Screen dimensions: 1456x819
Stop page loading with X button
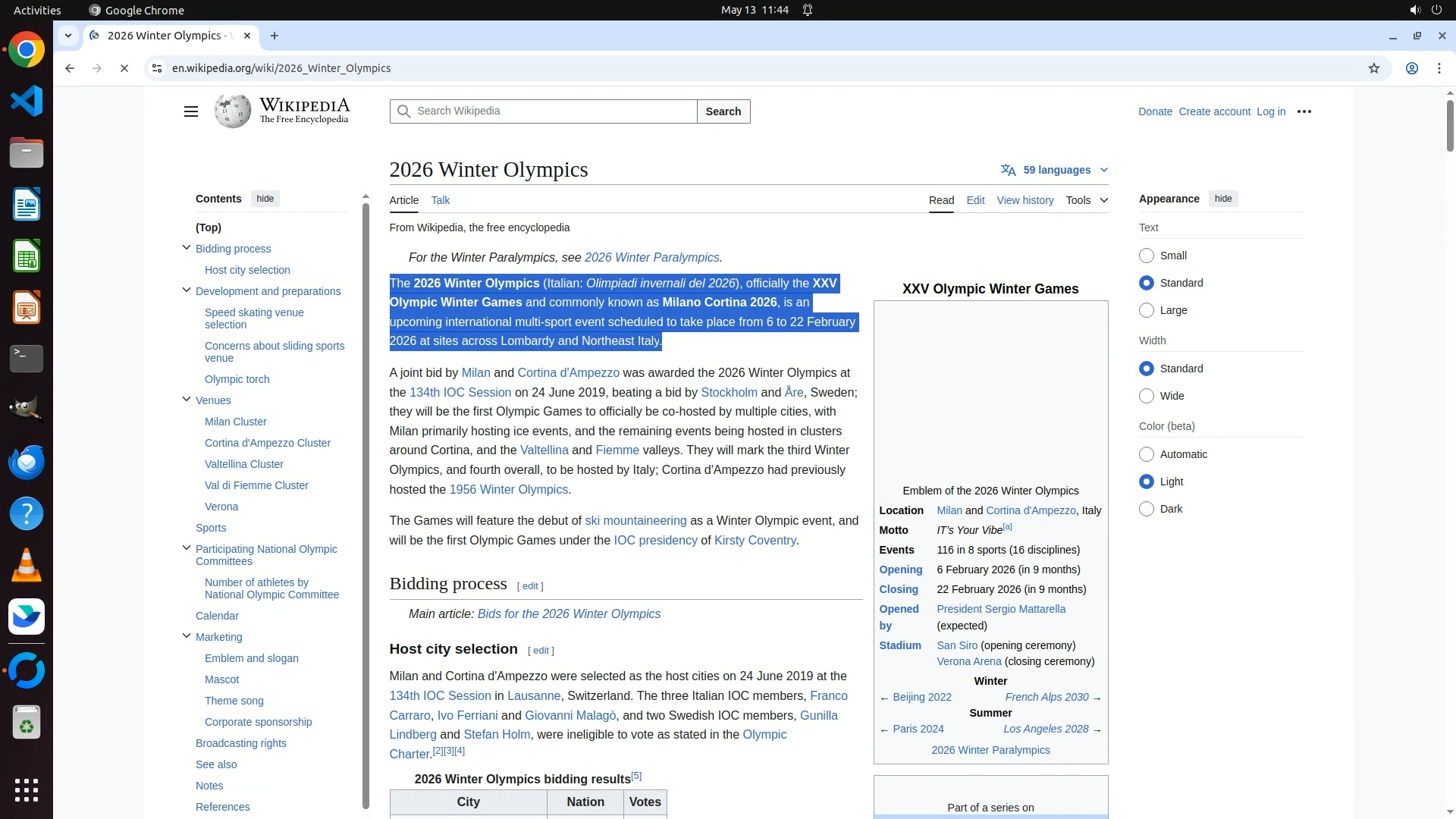[x=124, y=68]
